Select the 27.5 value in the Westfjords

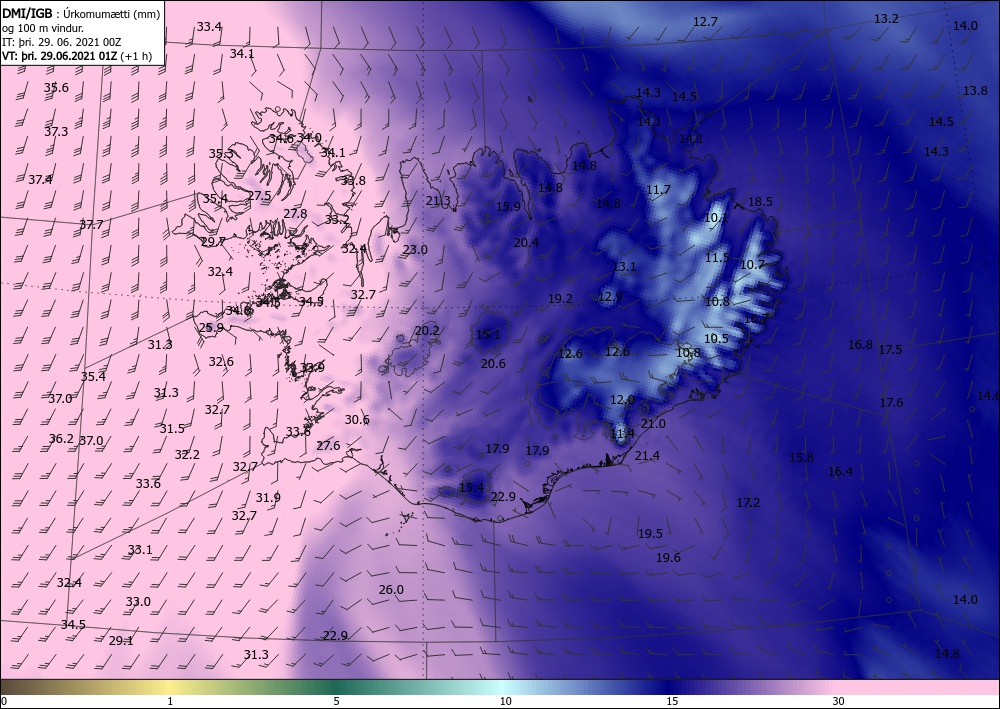point(260,196)
